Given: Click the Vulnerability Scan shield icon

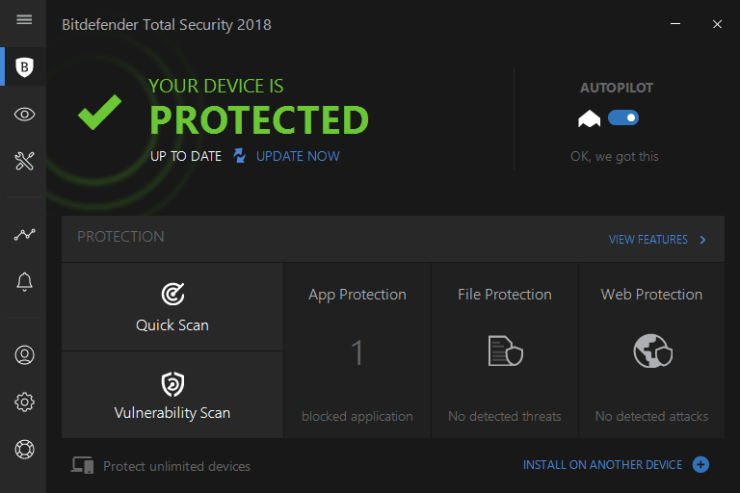Looking at the screenshot, I should click(x=173, y=384).
